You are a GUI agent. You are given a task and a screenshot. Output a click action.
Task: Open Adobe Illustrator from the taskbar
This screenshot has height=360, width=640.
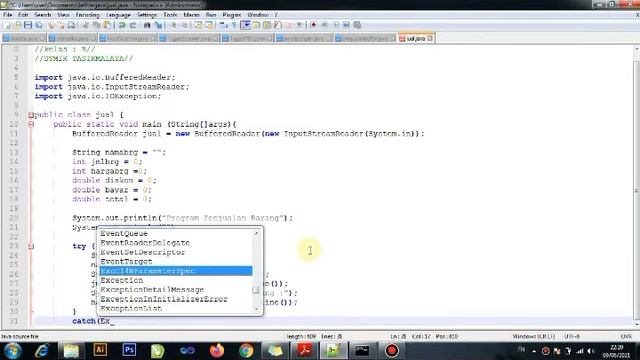pyautogui.click(x=100, y=350)
